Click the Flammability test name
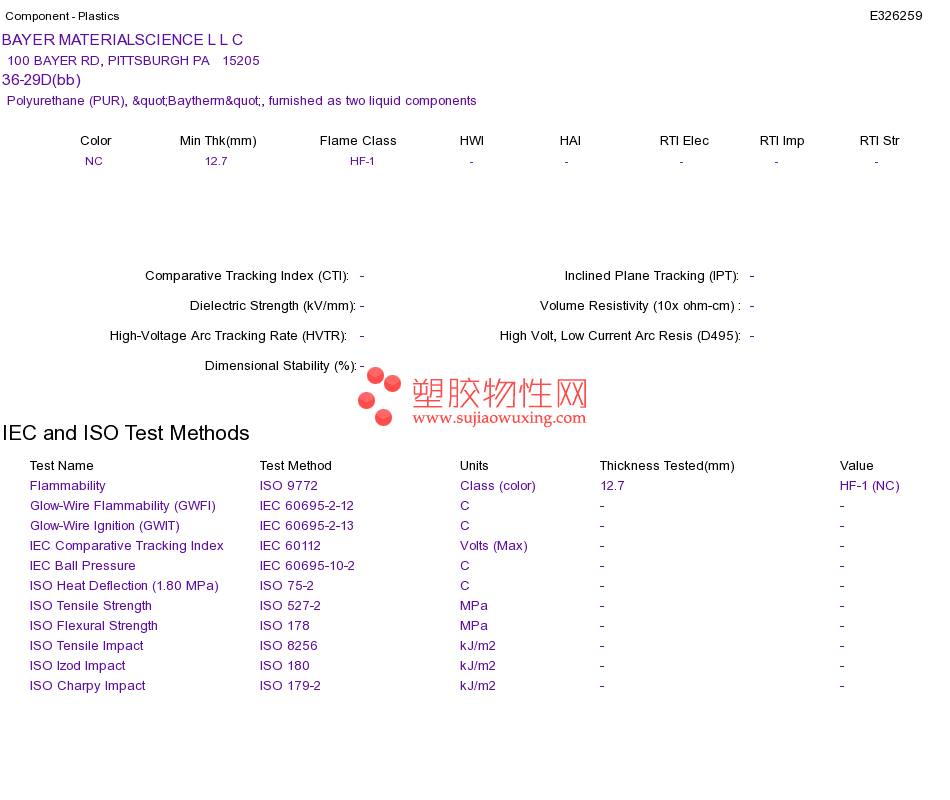The width and height of the screenshot is (950, 800). click(x=67, y=486)
